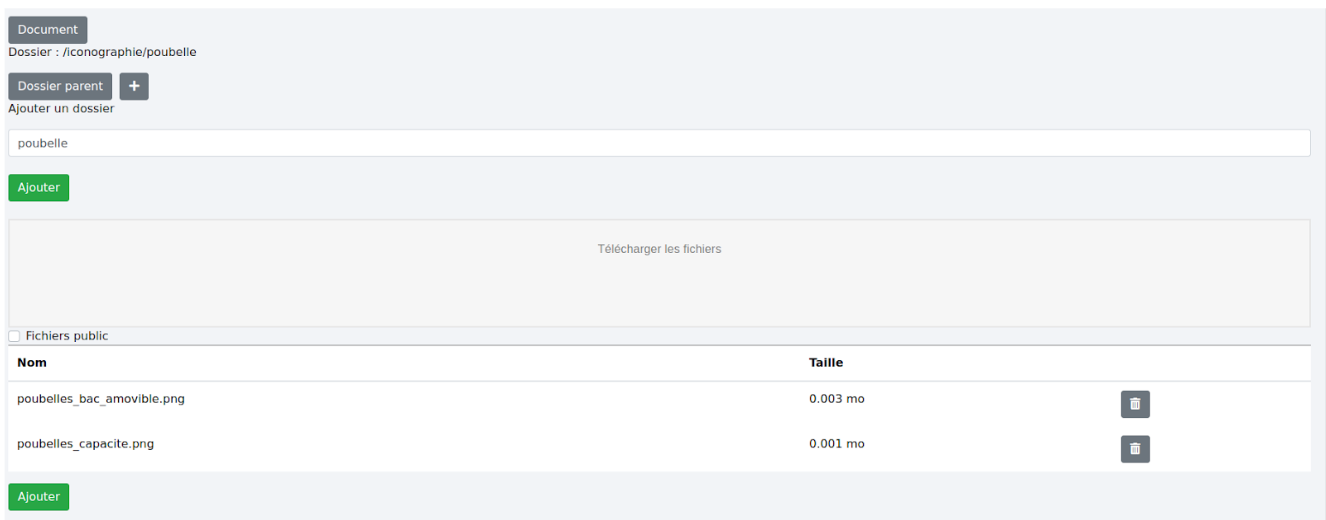The width and height of the screenshot is (1326, 520).
Task: Select the poubelles_capacite.png file name
Action: [x=86, y=444]
